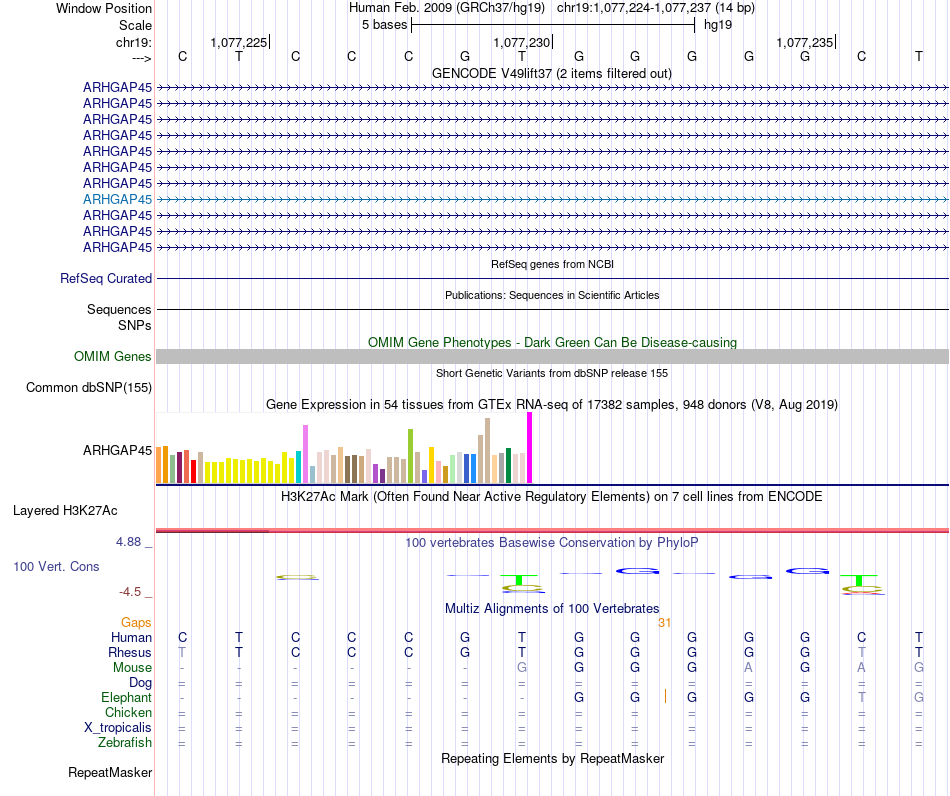Select the Human species row label

[x=131, y=637]
